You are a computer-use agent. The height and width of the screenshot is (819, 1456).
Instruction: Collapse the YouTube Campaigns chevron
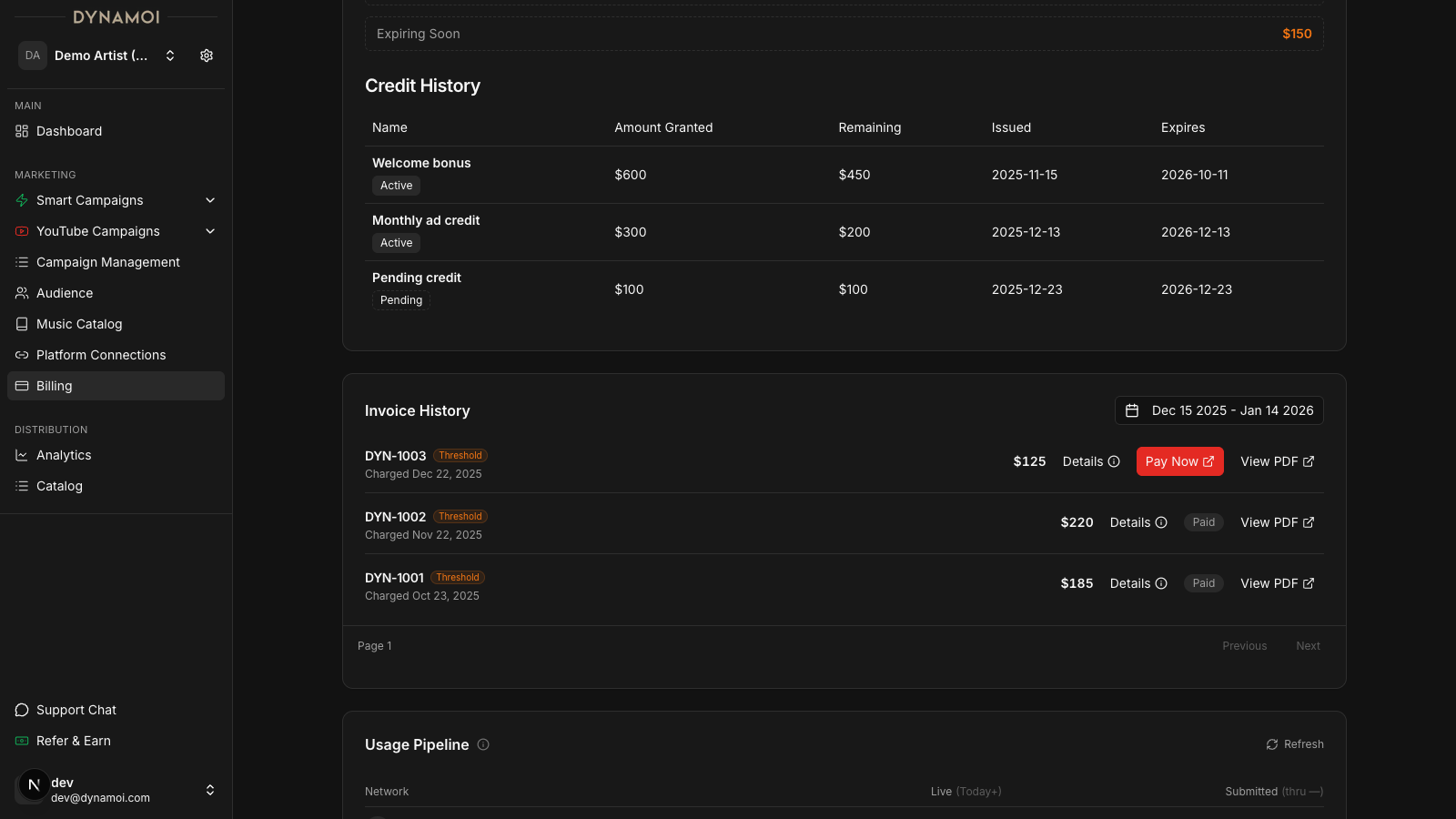point(210,231)
